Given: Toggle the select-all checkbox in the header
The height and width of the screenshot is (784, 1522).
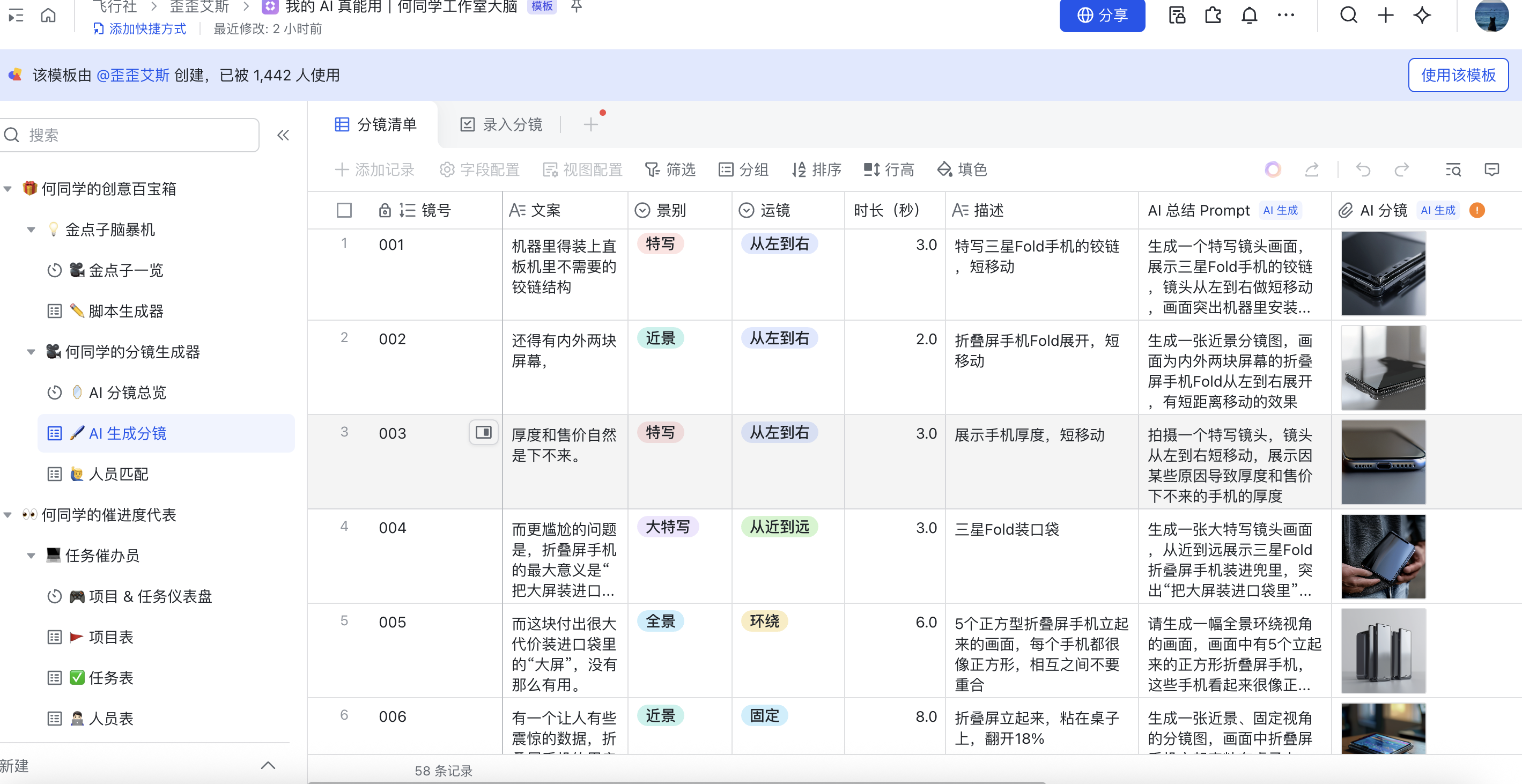Looking at the screenshot, I should click(344, 210).
